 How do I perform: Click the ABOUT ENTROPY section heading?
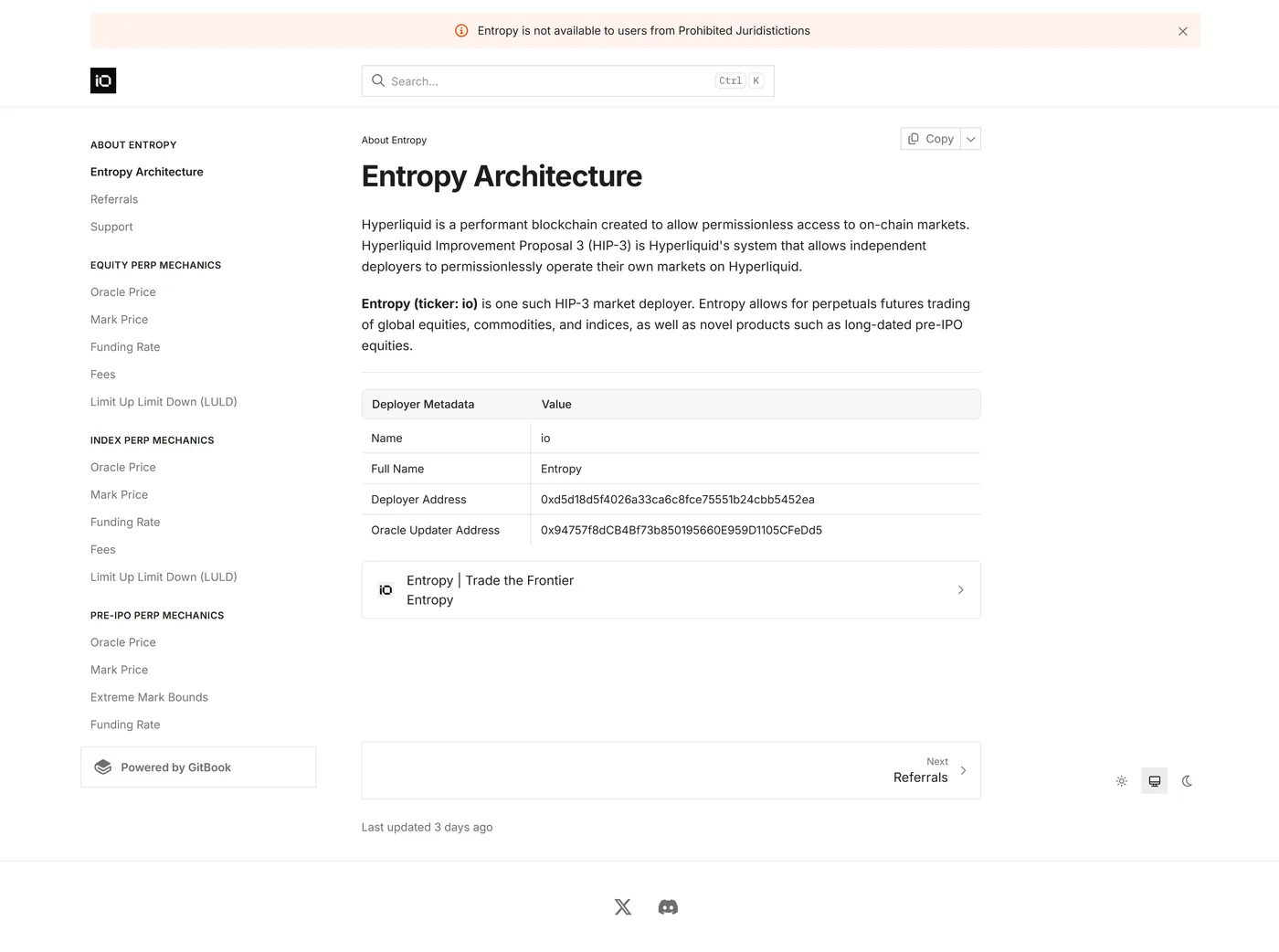133,144
